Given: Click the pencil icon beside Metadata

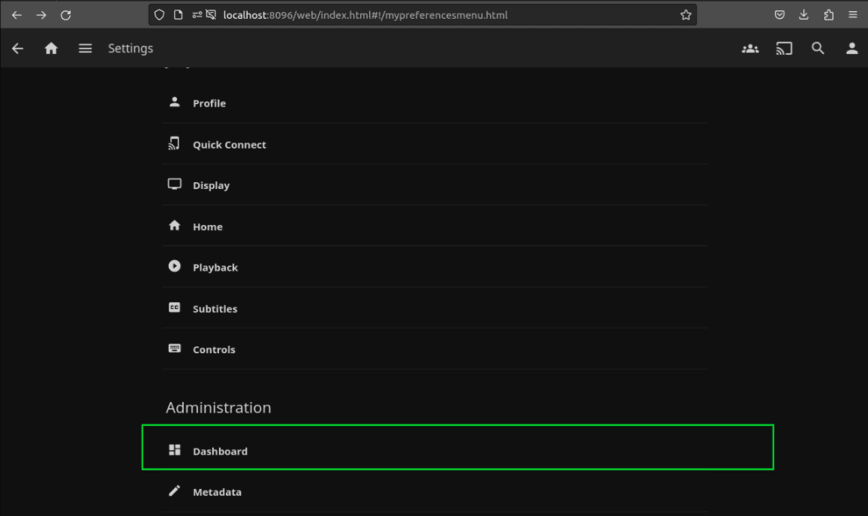Looking at the screenshot, I should point(174,491).
